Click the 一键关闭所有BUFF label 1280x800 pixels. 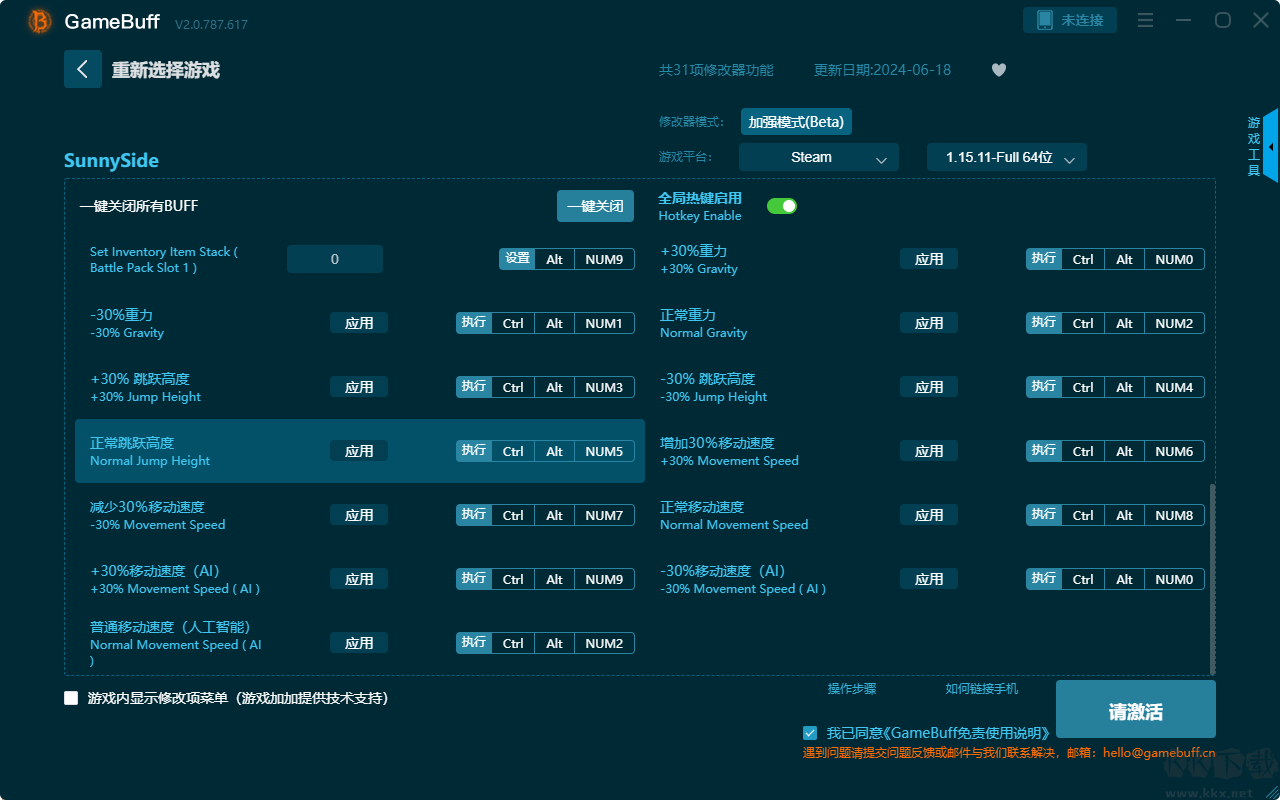(139, 206)
